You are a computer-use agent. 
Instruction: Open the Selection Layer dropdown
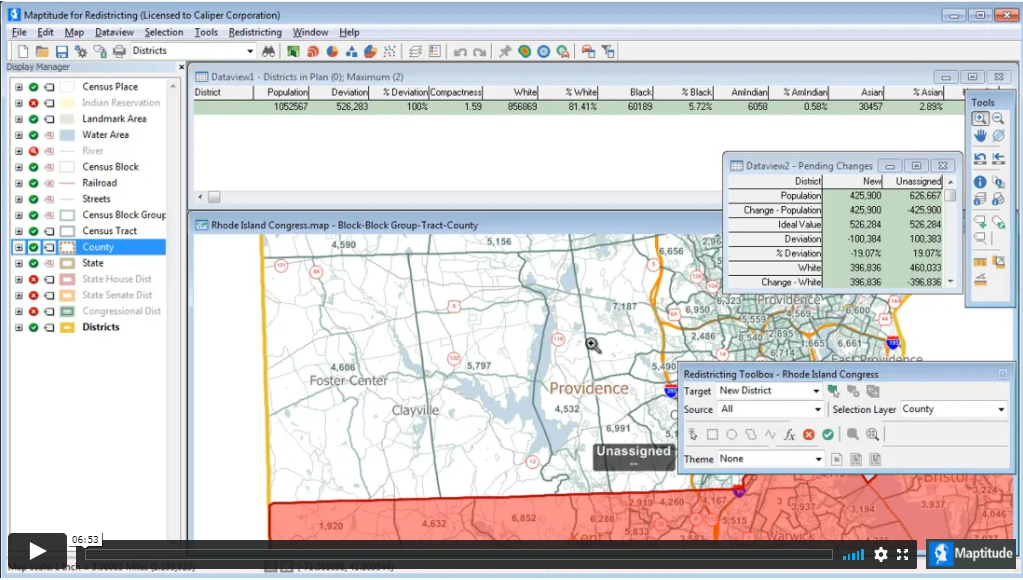tap(1001, 409)
